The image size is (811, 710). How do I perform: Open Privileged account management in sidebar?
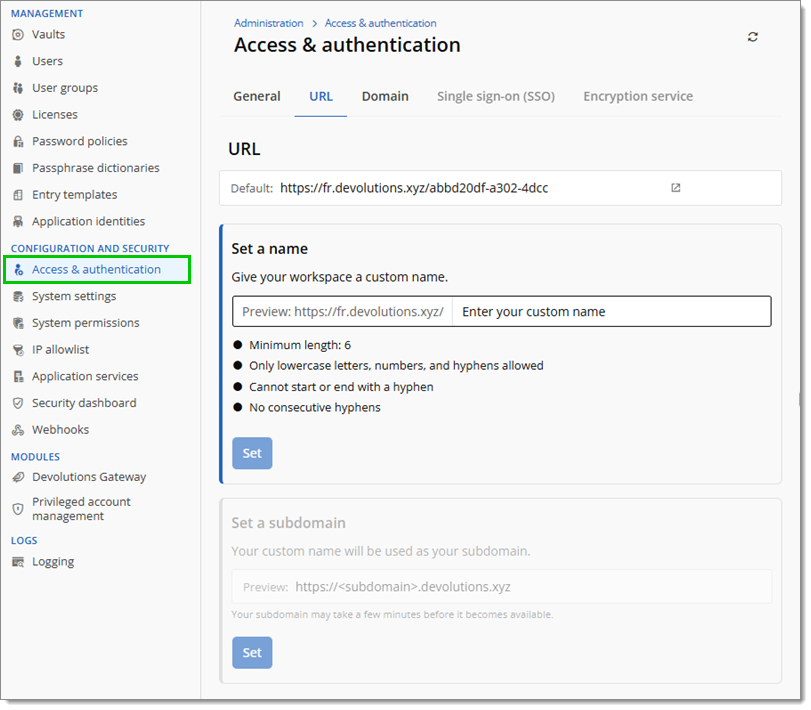tap(81, 509)
